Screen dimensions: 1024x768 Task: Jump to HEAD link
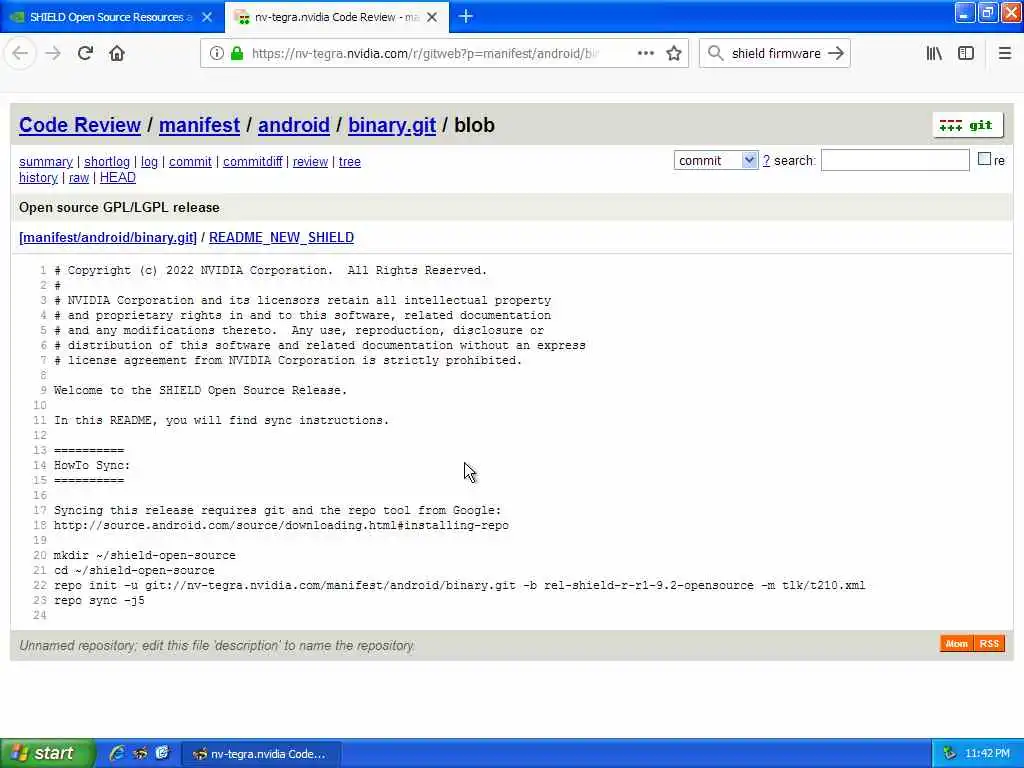point(118,178)
